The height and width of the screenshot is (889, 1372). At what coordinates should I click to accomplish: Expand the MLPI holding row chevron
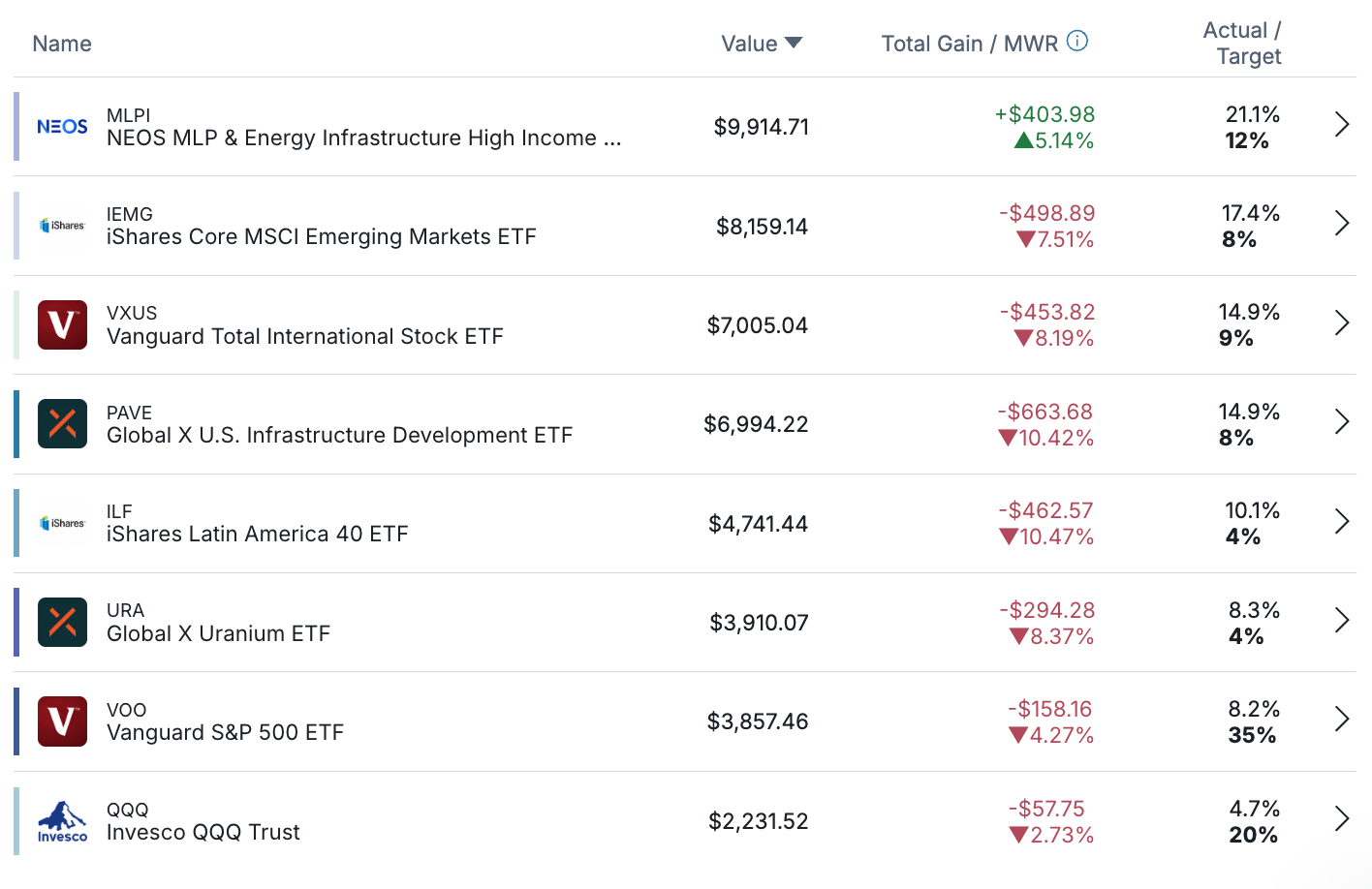(x=1342, y=125)
